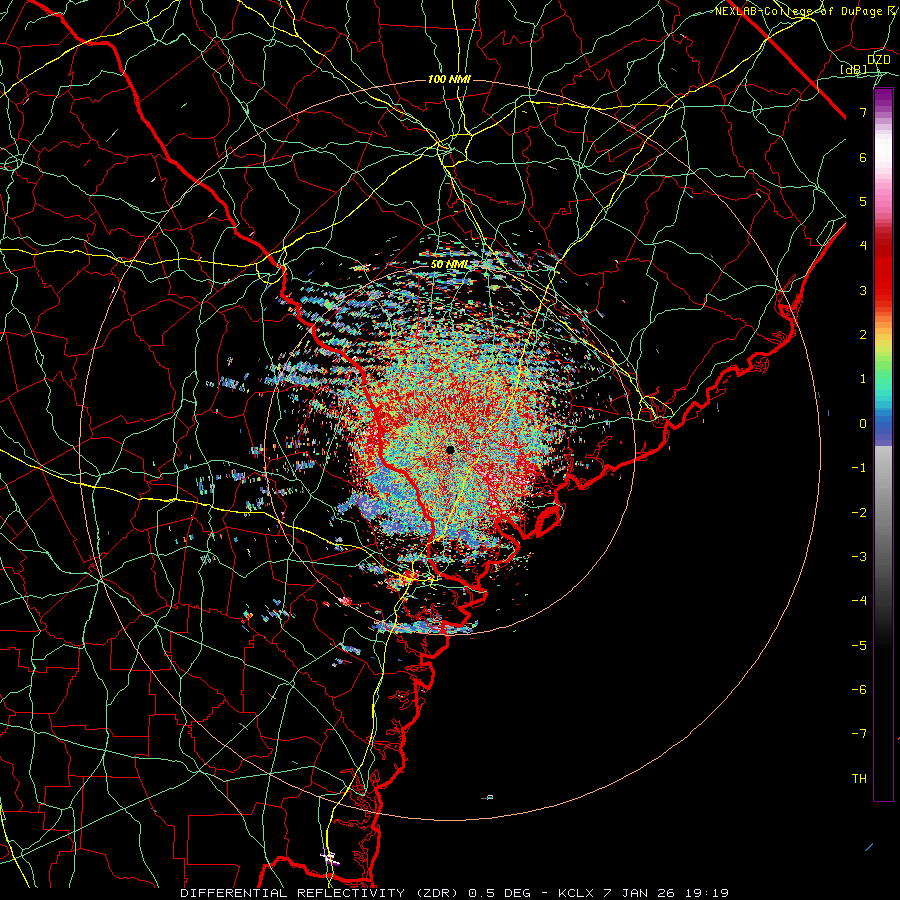Click the 0 value on the scale
This screenshot has width=900, height=900.
(x=863, y=424)
